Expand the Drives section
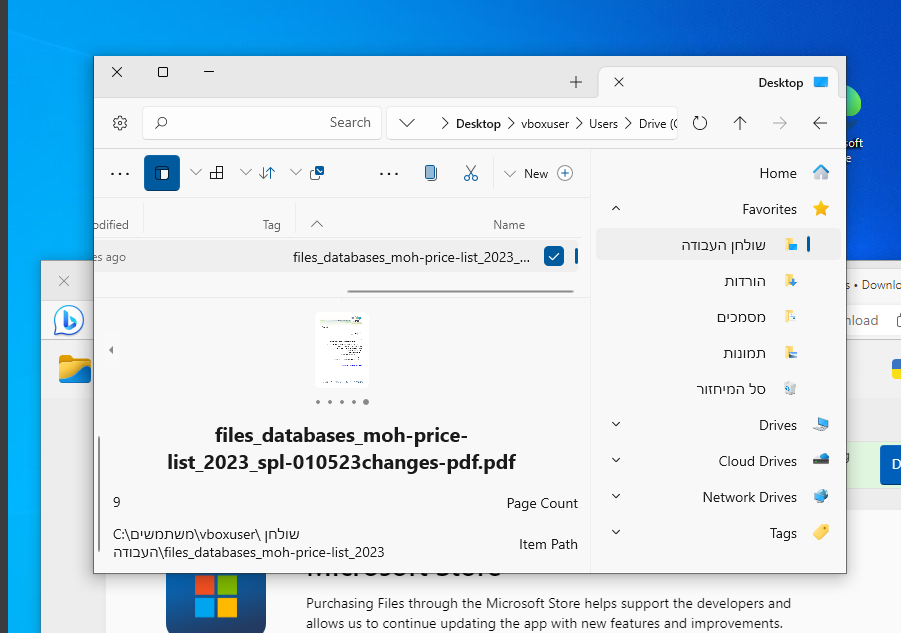901x633 pixels. 614,424
